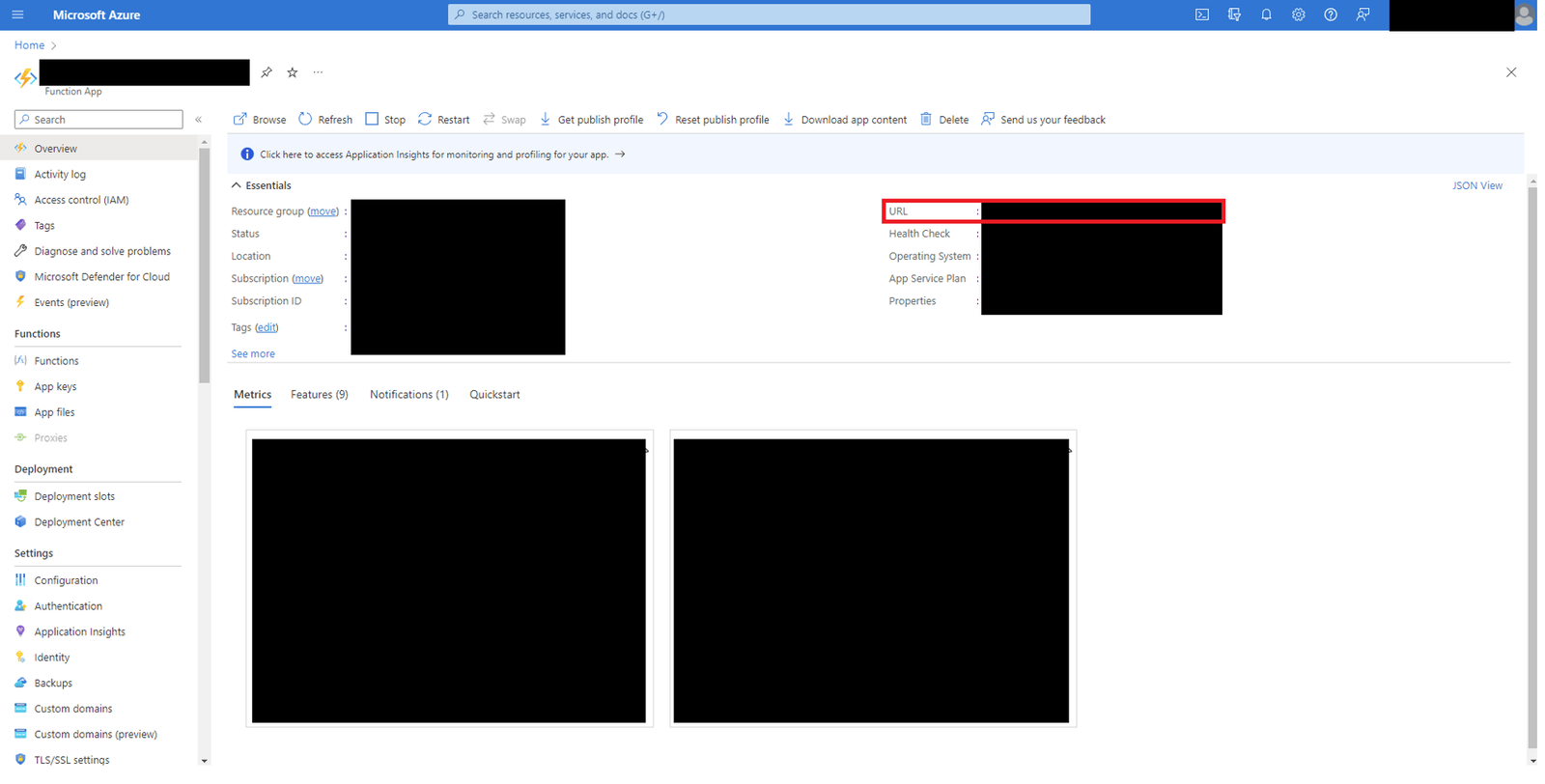Switch to the Metrics tab
Screen dimensions: 1545x784
tap(252, 395)
